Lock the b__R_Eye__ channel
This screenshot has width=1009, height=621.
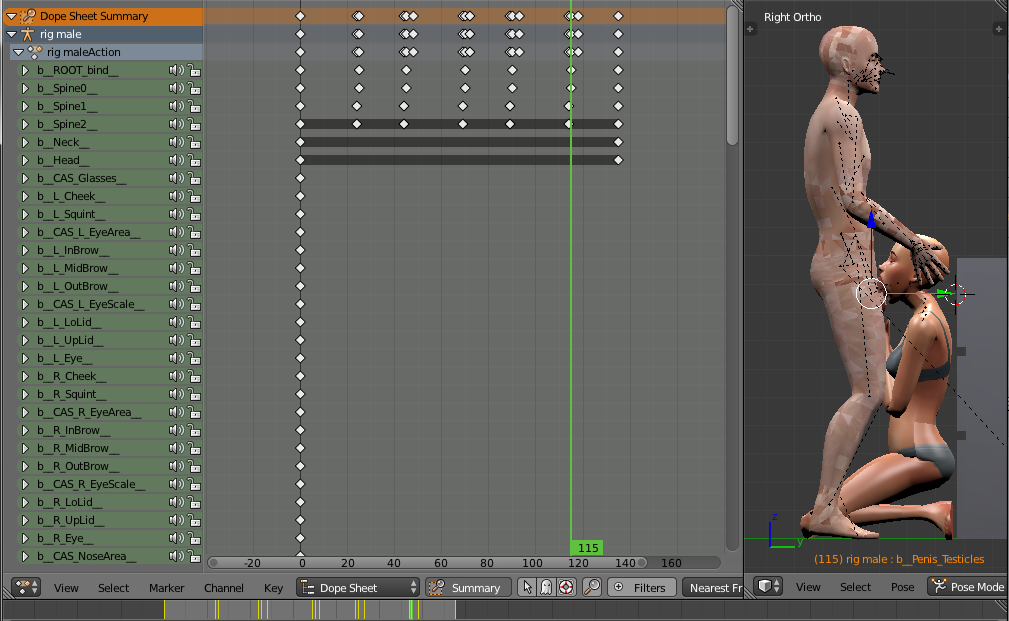(x=194, y=538)
